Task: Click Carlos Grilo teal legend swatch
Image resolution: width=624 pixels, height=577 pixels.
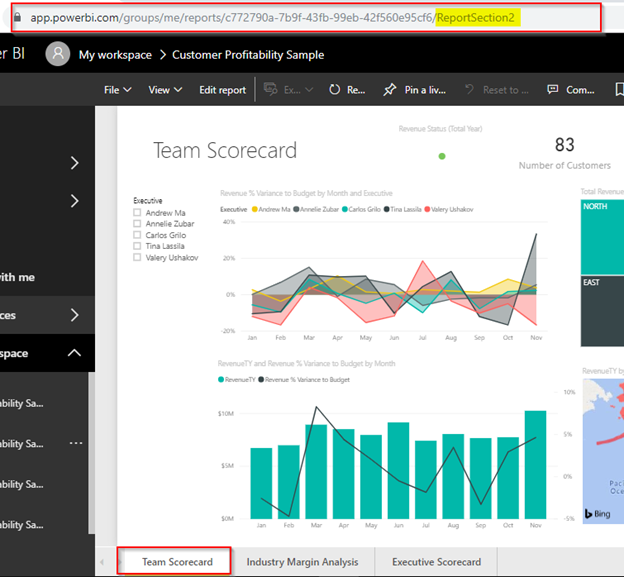Action: (x=345, y=209)
